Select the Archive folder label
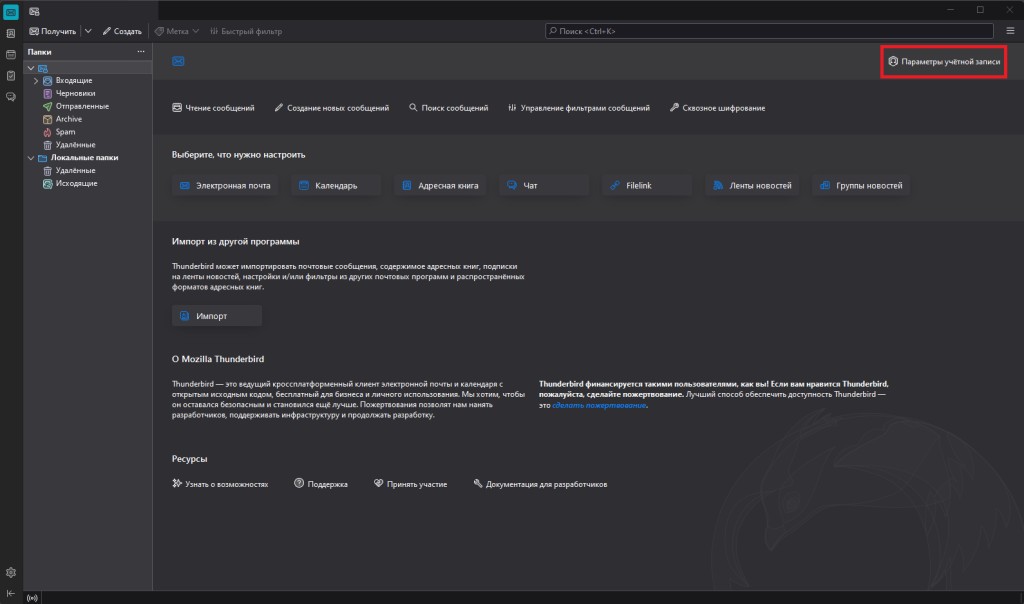 click(x=69, y=119)
